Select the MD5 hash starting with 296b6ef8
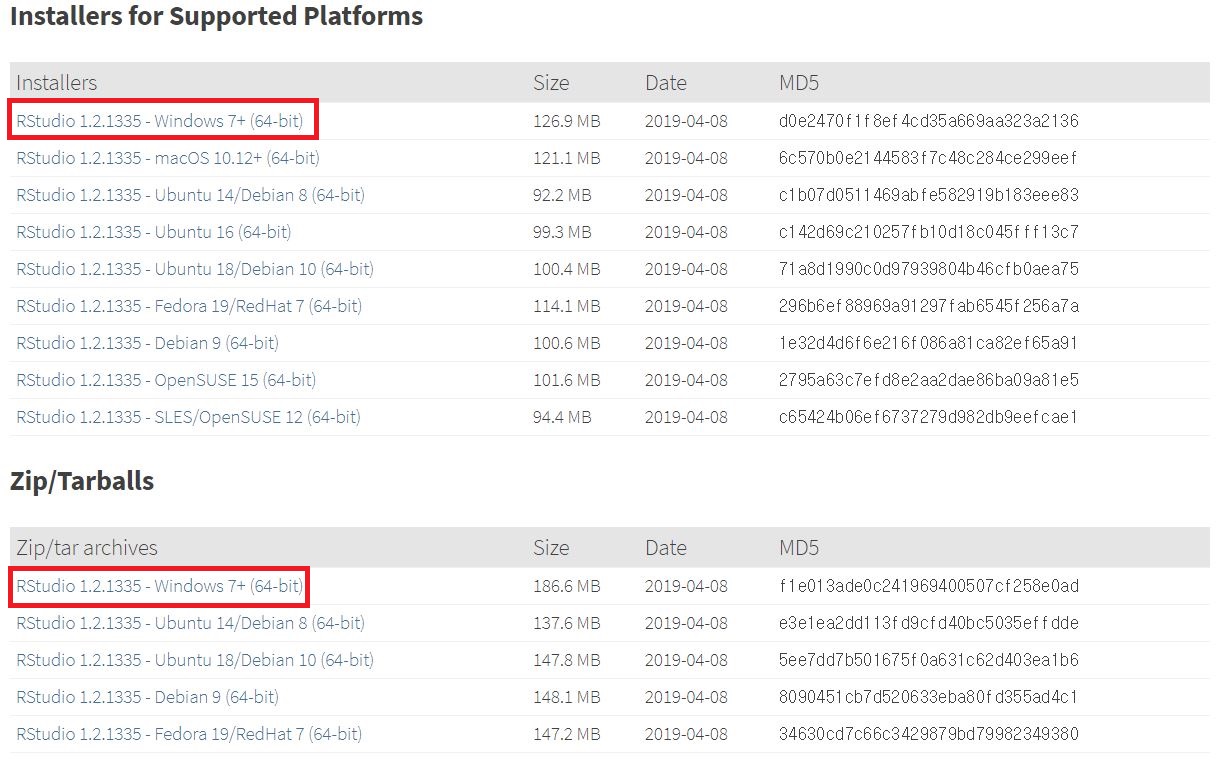Image resolution: width=1218 pixels, height=760 pixels. 929,306
